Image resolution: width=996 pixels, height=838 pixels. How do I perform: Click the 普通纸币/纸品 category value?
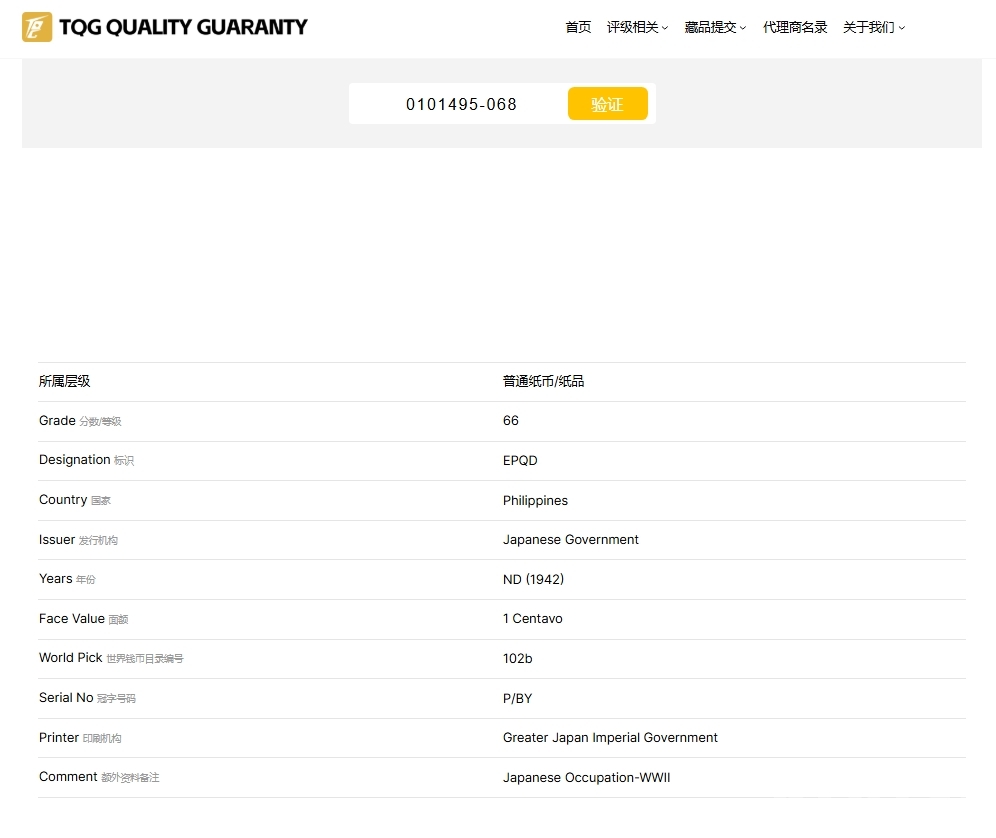[x=544, y=381]
